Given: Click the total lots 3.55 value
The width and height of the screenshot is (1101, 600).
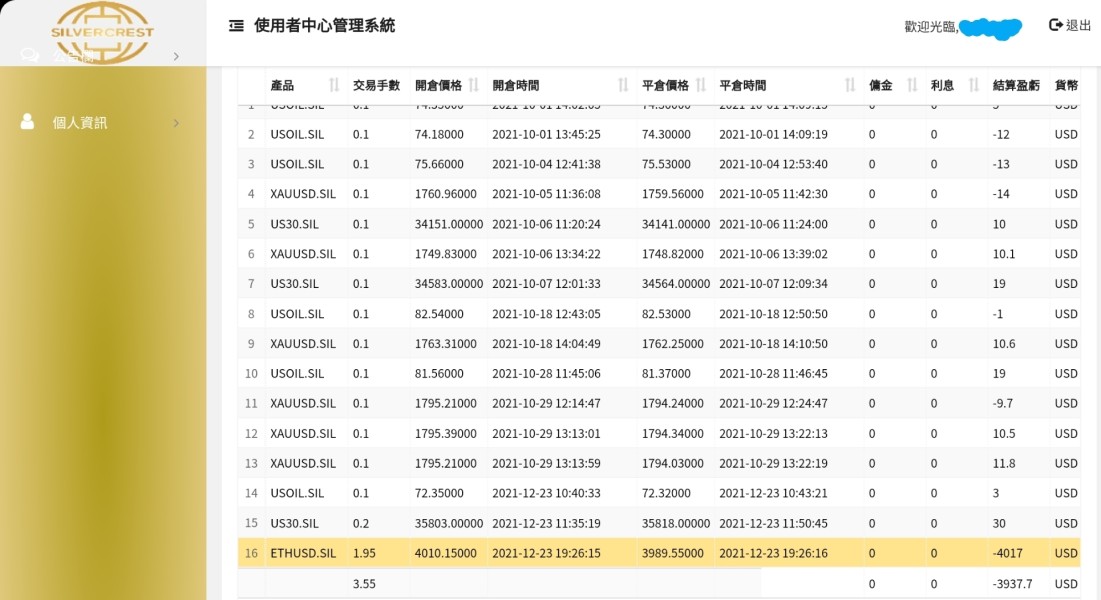Looking at the screenshot, I should (364, 583).
